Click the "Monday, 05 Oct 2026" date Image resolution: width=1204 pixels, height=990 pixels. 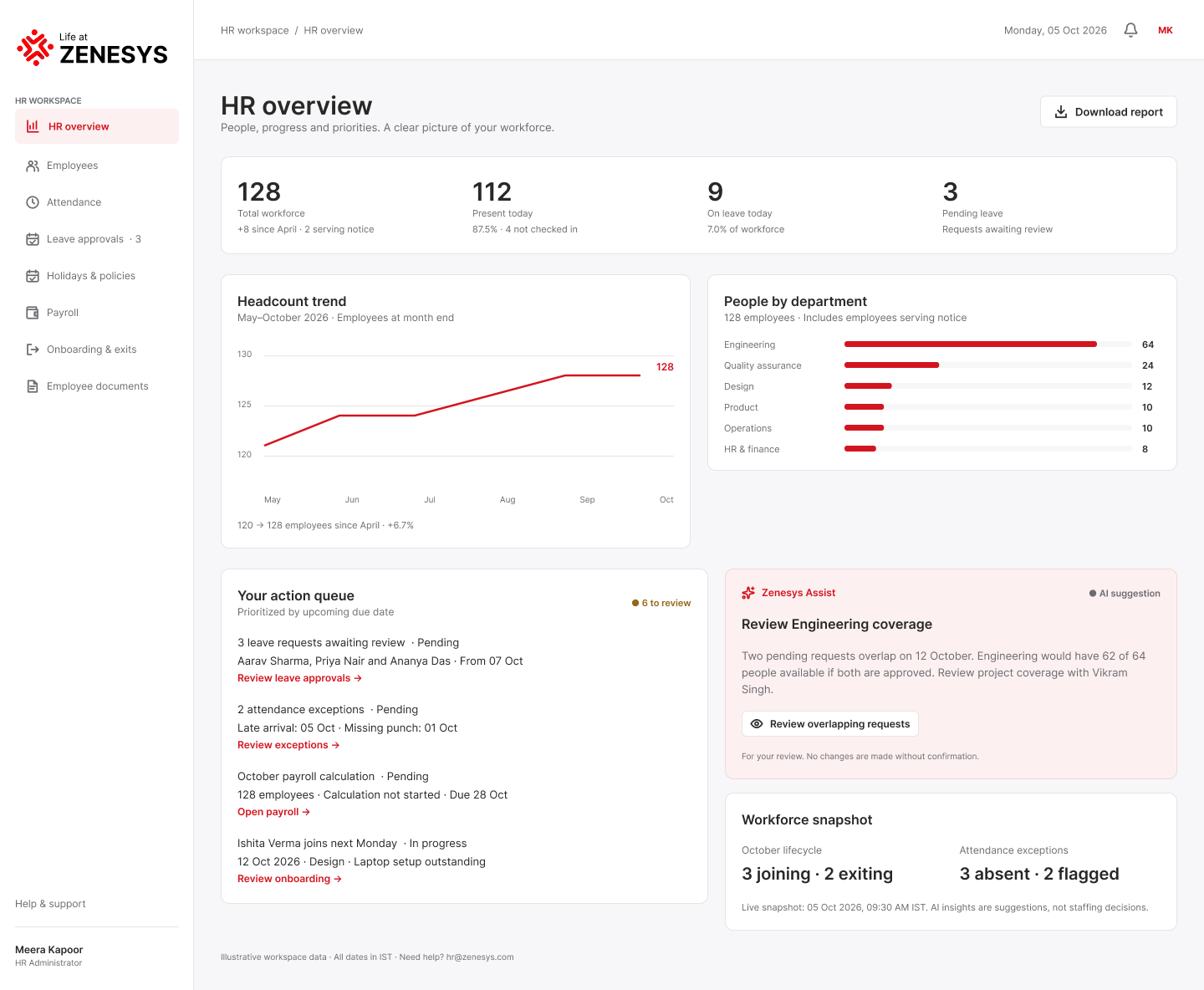tap(1055, 30)
